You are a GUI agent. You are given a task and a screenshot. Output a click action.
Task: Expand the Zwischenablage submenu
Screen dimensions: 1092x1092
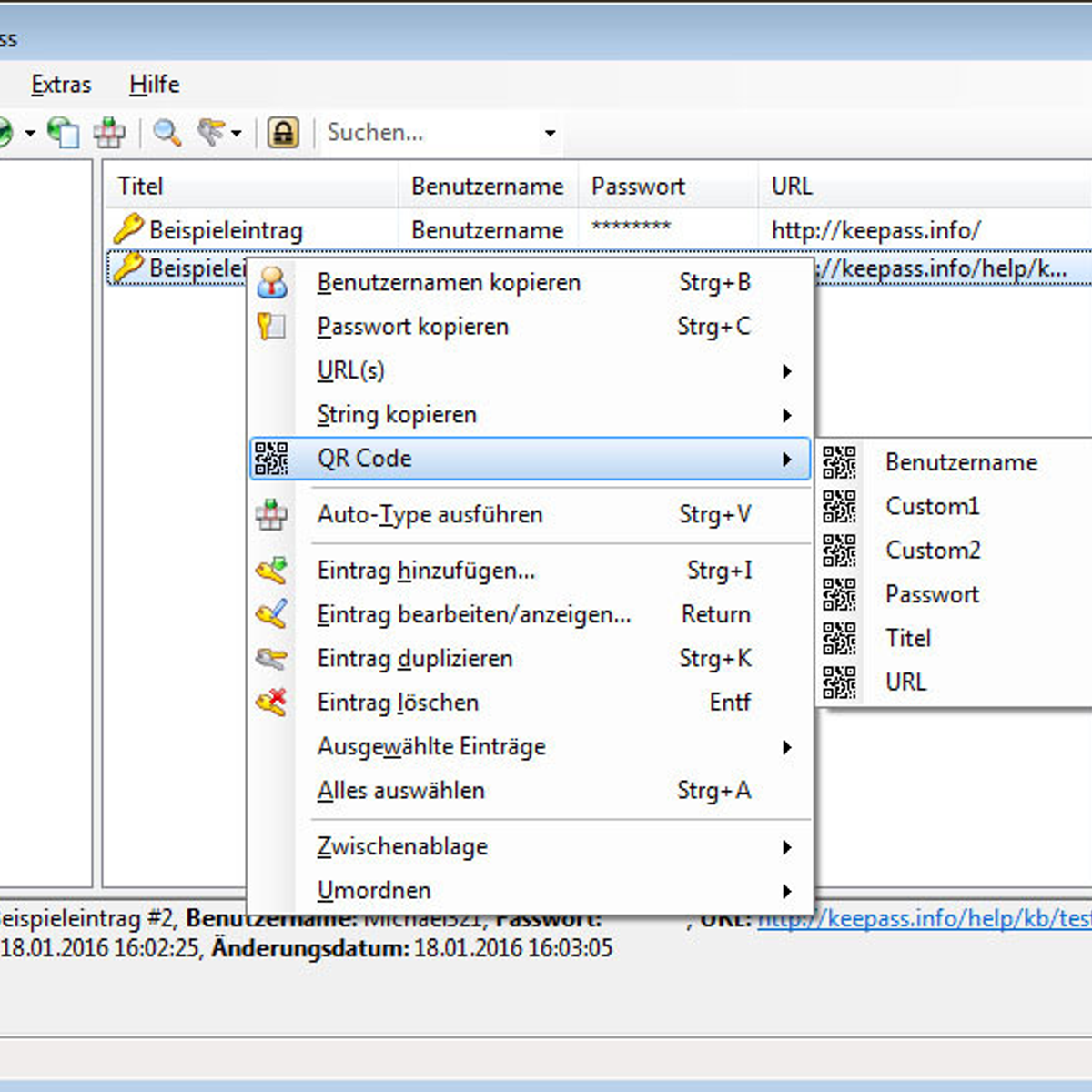(786, 847)
